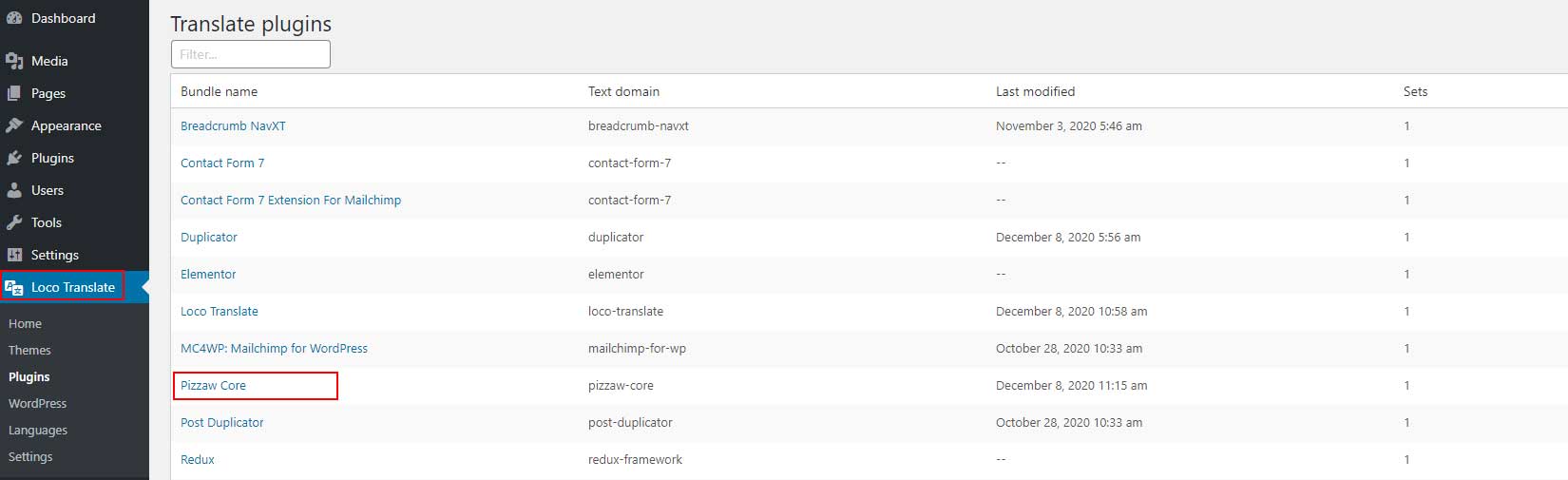1568x480 pixels.
Task: Click the Settings sliders icon in sidebar
Action: point(14,255)
